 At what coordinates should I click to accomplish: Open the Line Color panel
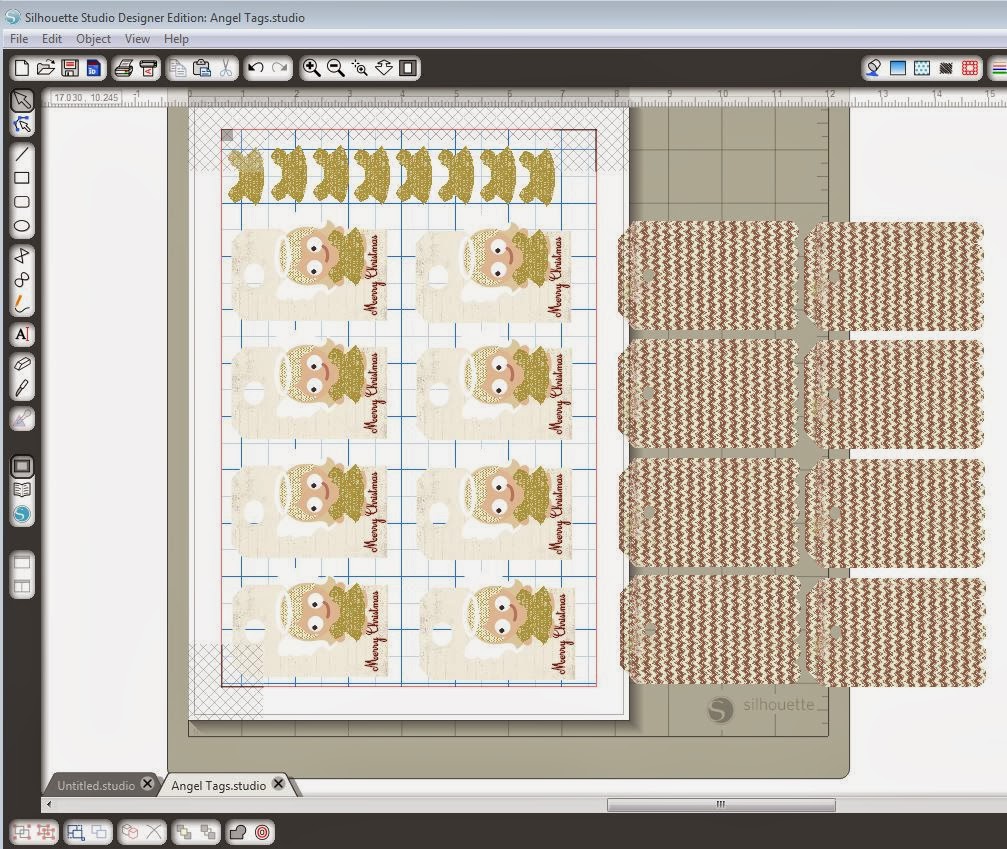pyautogui.click(x=999, y=68)
